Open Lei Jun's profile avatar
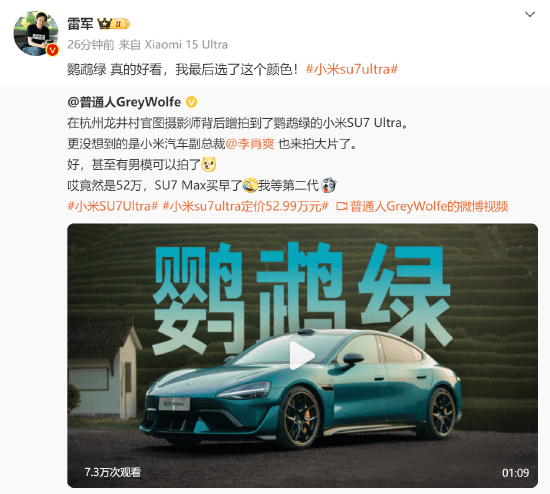Screen dimensions: 550x494 coord(36,33)
